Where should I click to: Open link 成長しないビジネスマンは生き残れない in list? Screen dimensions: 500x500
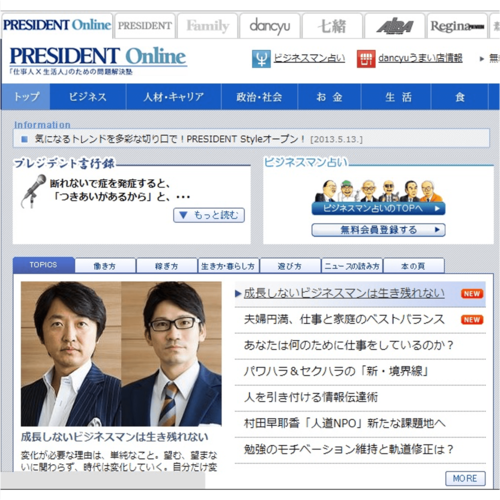click(x=344, y=293)
